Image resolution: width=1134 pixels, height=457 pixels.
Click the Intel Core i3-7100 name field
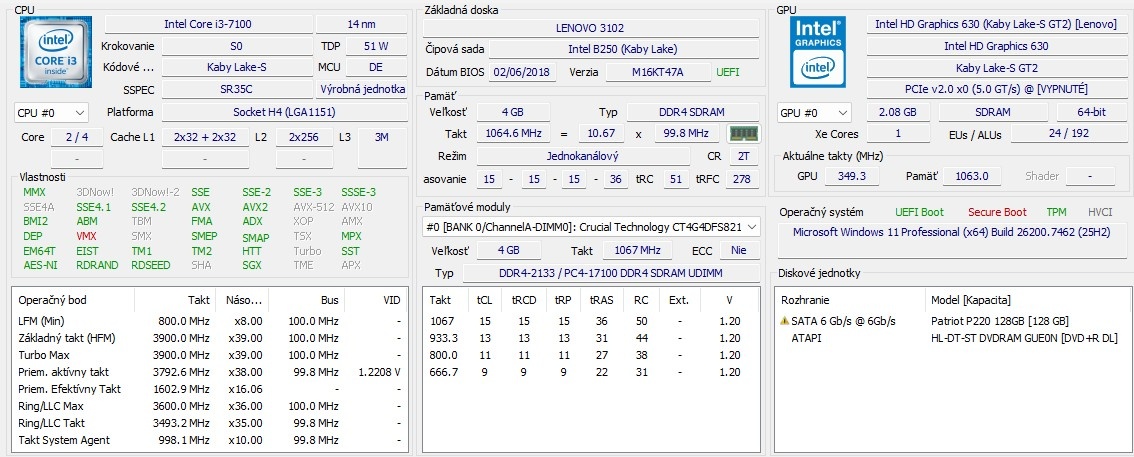pyautogui.click(x=208, y=24)
